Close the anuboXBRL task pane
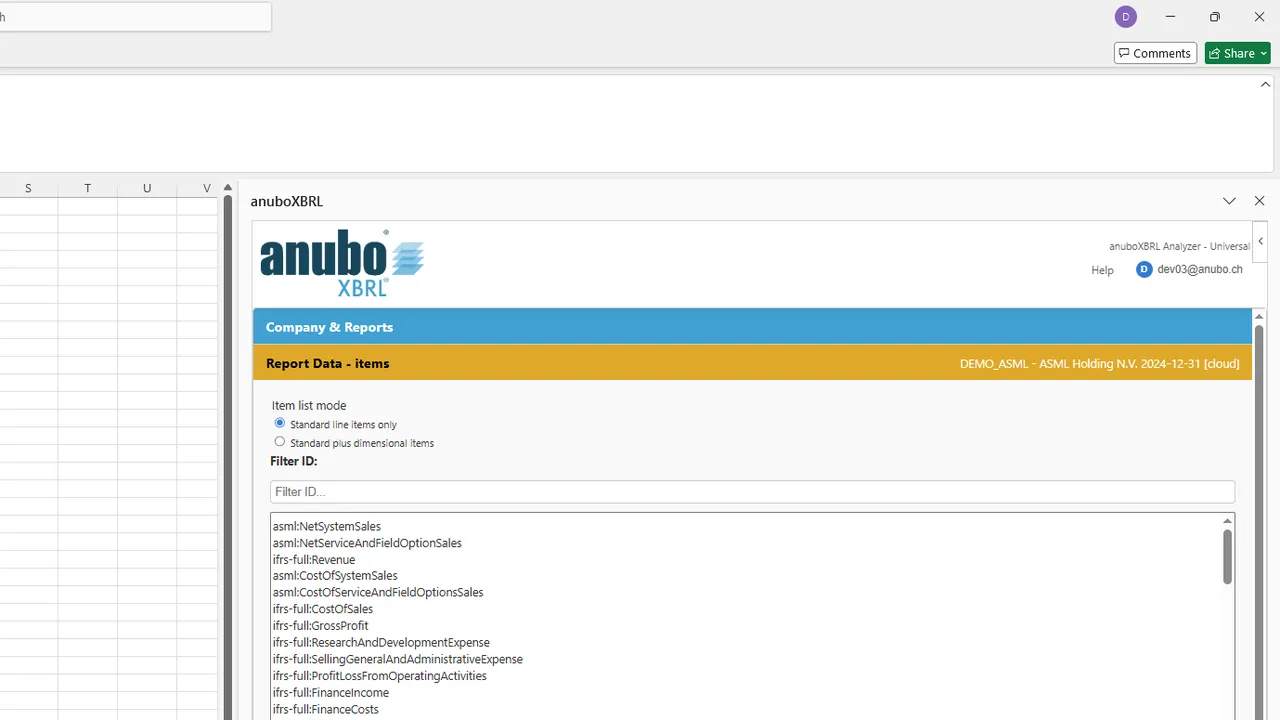 coord(1259,201)
